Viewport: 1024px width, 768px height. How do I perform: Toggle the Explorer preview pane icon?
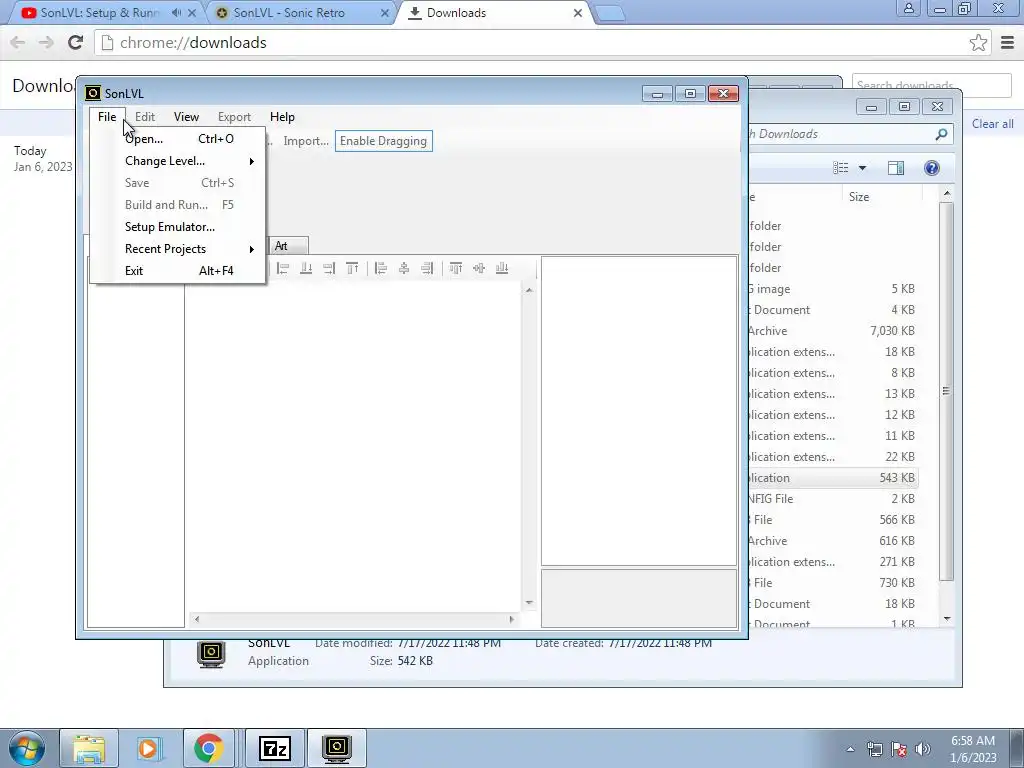[896, 168]
